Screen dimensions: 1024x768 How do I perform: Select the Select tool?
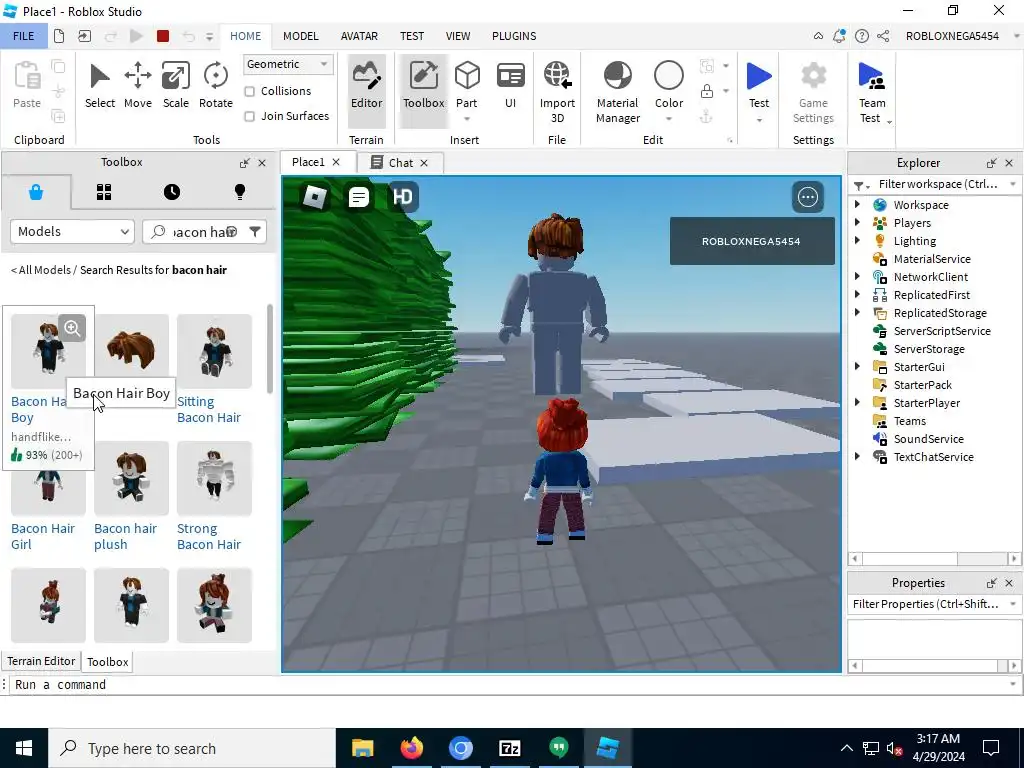pos(99,86)
